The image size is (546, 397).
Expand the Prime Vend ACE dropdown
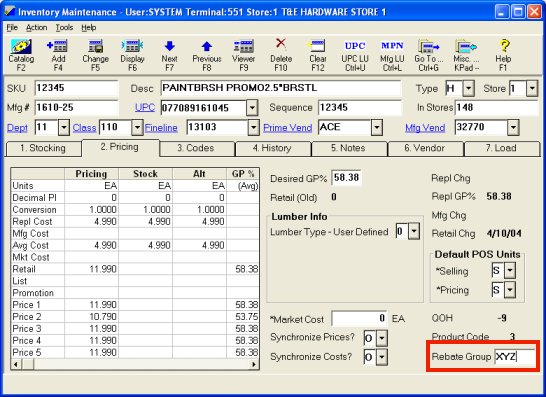pyautogui.click(x=376, y=127)
